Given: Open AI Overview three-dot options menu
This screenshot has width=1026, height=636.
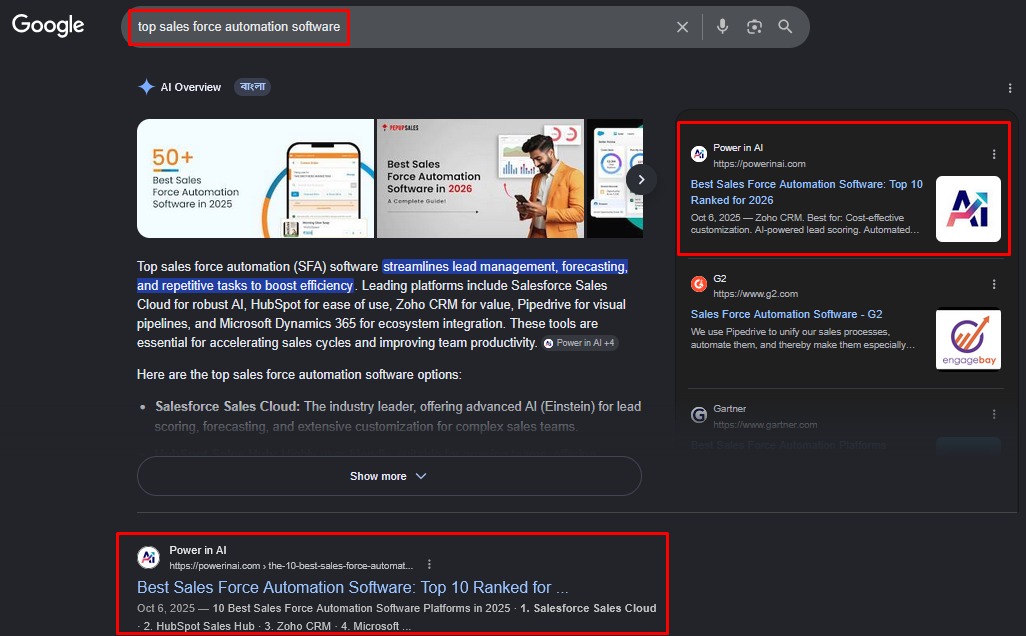Looking at the screenshot, I should [x=1010, y=88].
